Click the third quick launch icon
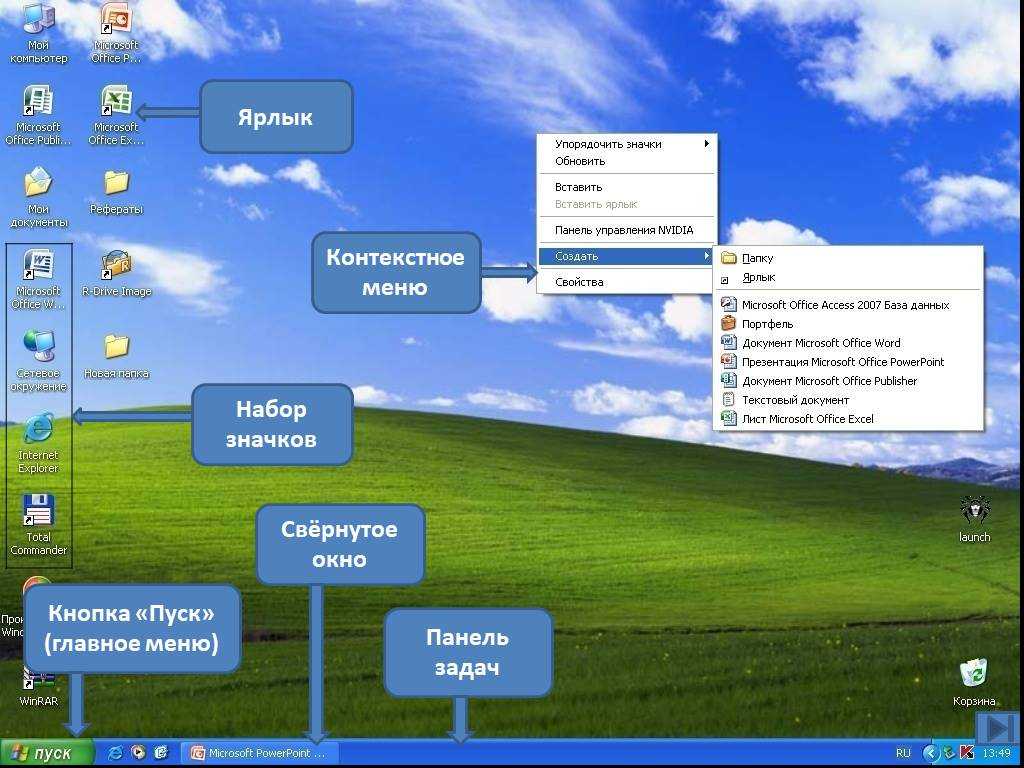1024x768 pixels. tap(162, 753)
